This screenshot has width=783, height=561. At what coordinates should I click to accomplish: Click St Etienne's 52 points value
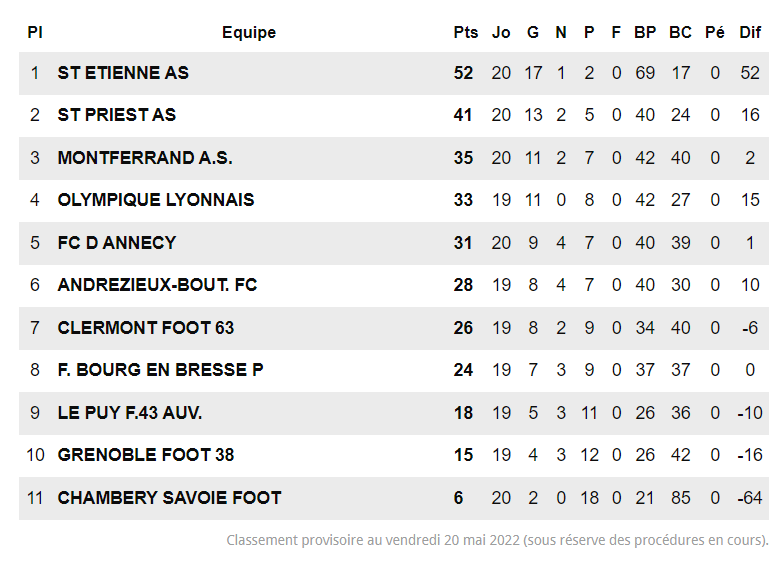point(463,73)
